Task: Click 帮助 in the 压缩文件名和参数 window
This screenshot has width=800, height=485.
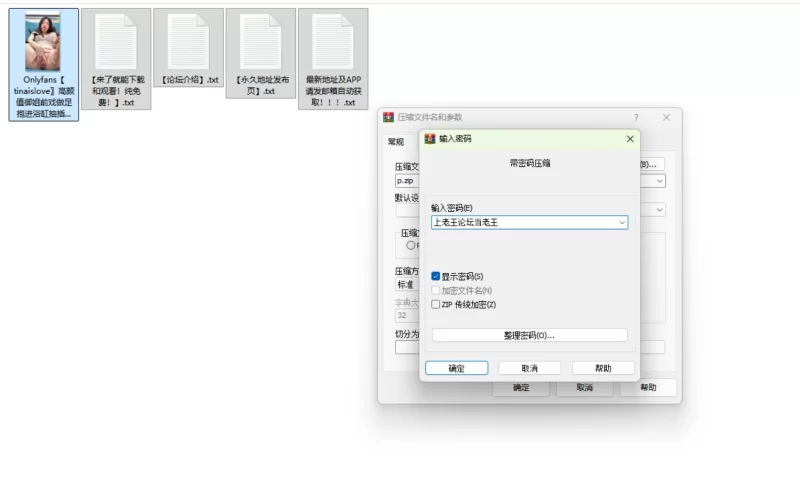Action: (648, 388)
